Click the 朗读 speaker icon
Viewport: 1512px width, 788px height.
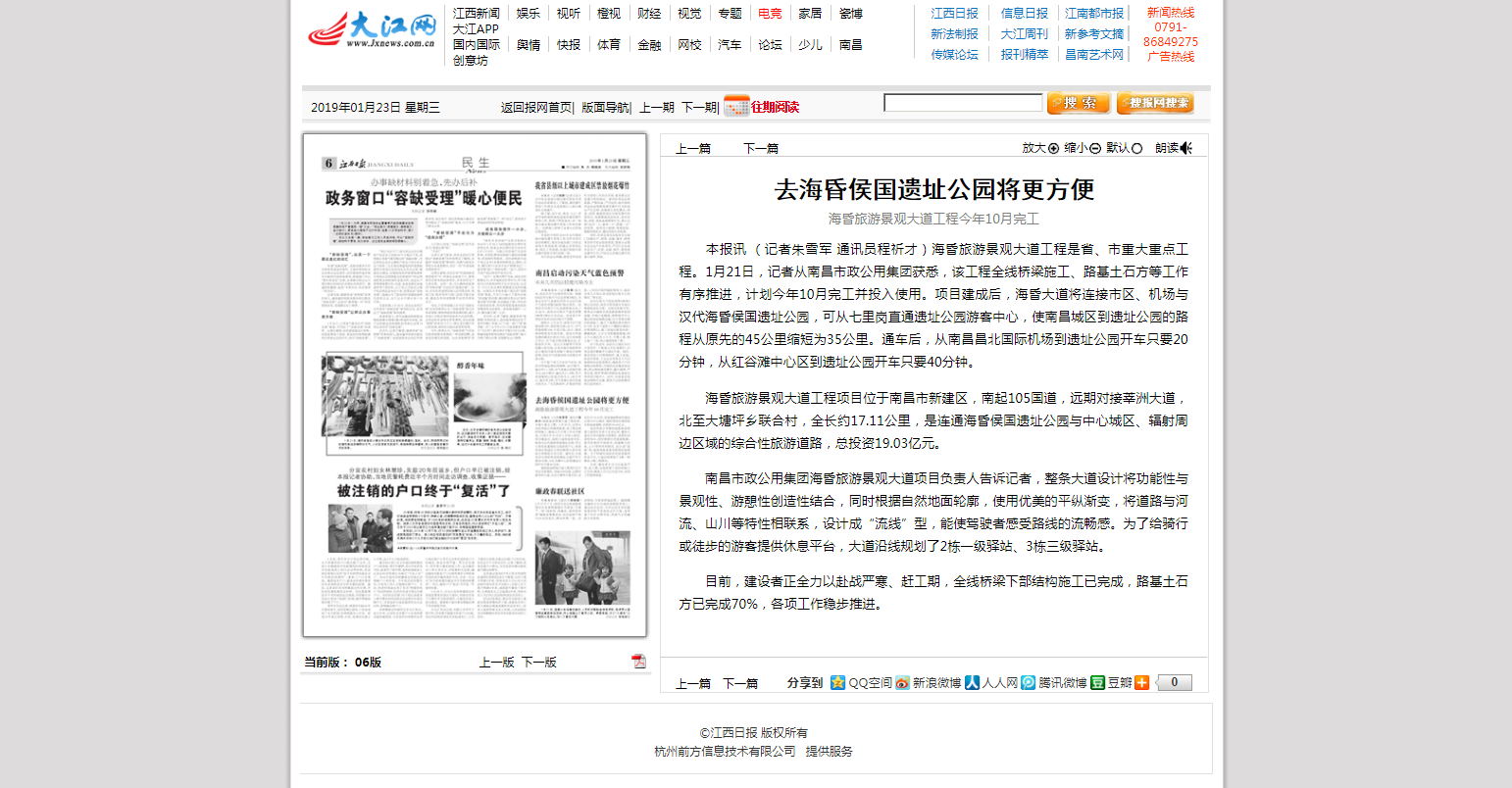click(1186, 148)
